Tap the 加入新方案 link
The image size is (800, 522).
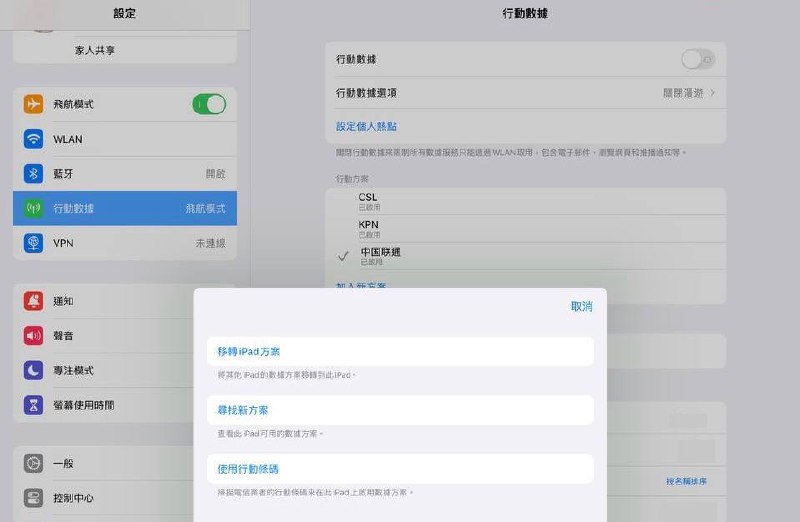click(x=361, y=286)
